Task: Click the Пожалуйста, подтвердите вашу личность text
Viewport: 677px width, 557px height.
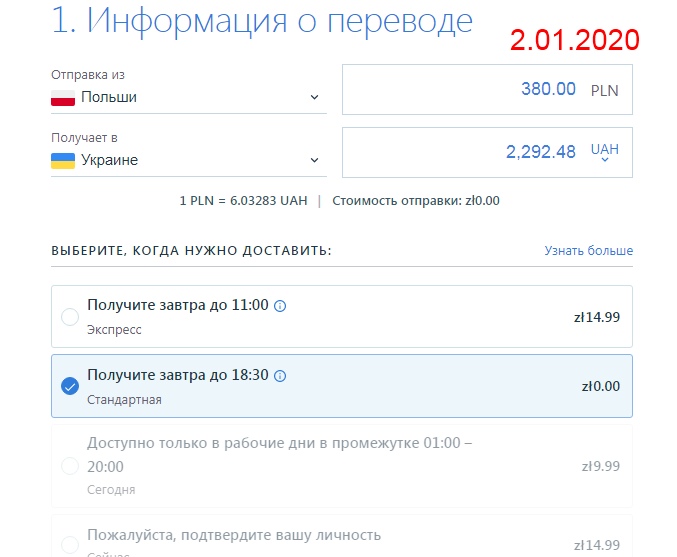Action: 234,535
